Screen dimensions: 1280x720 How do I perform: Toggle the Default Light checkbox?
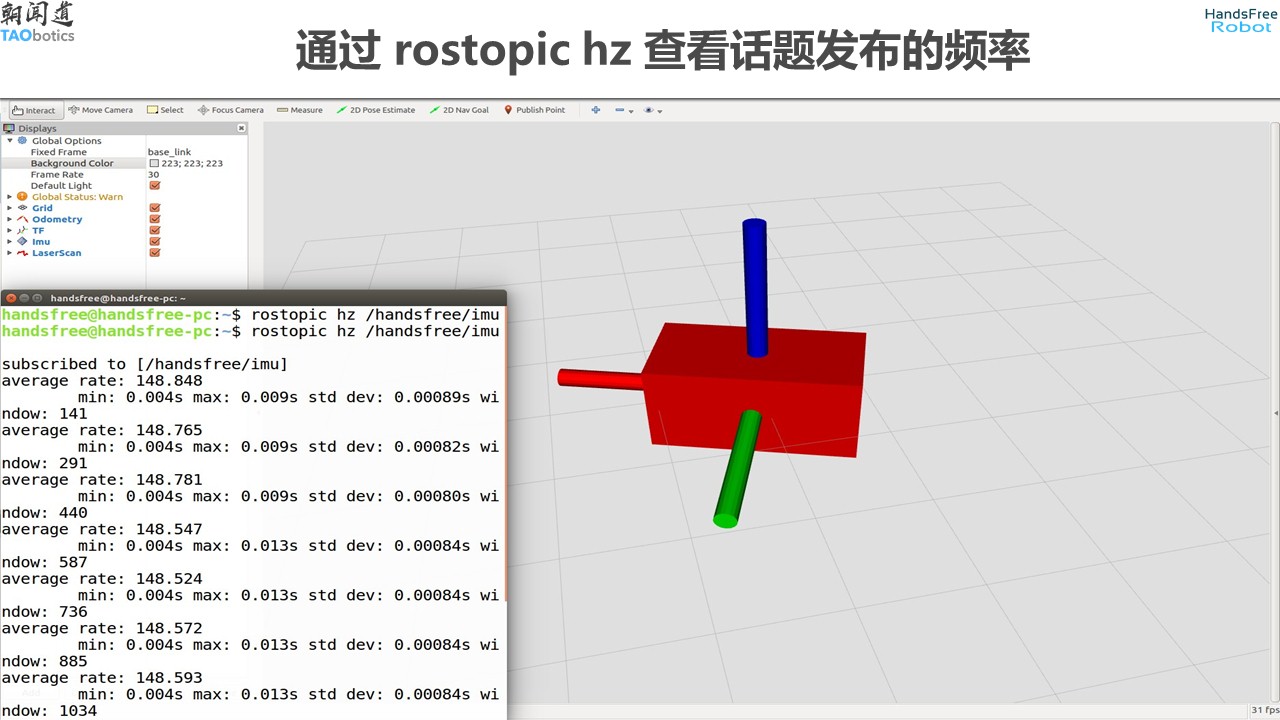tap(155, 186)
